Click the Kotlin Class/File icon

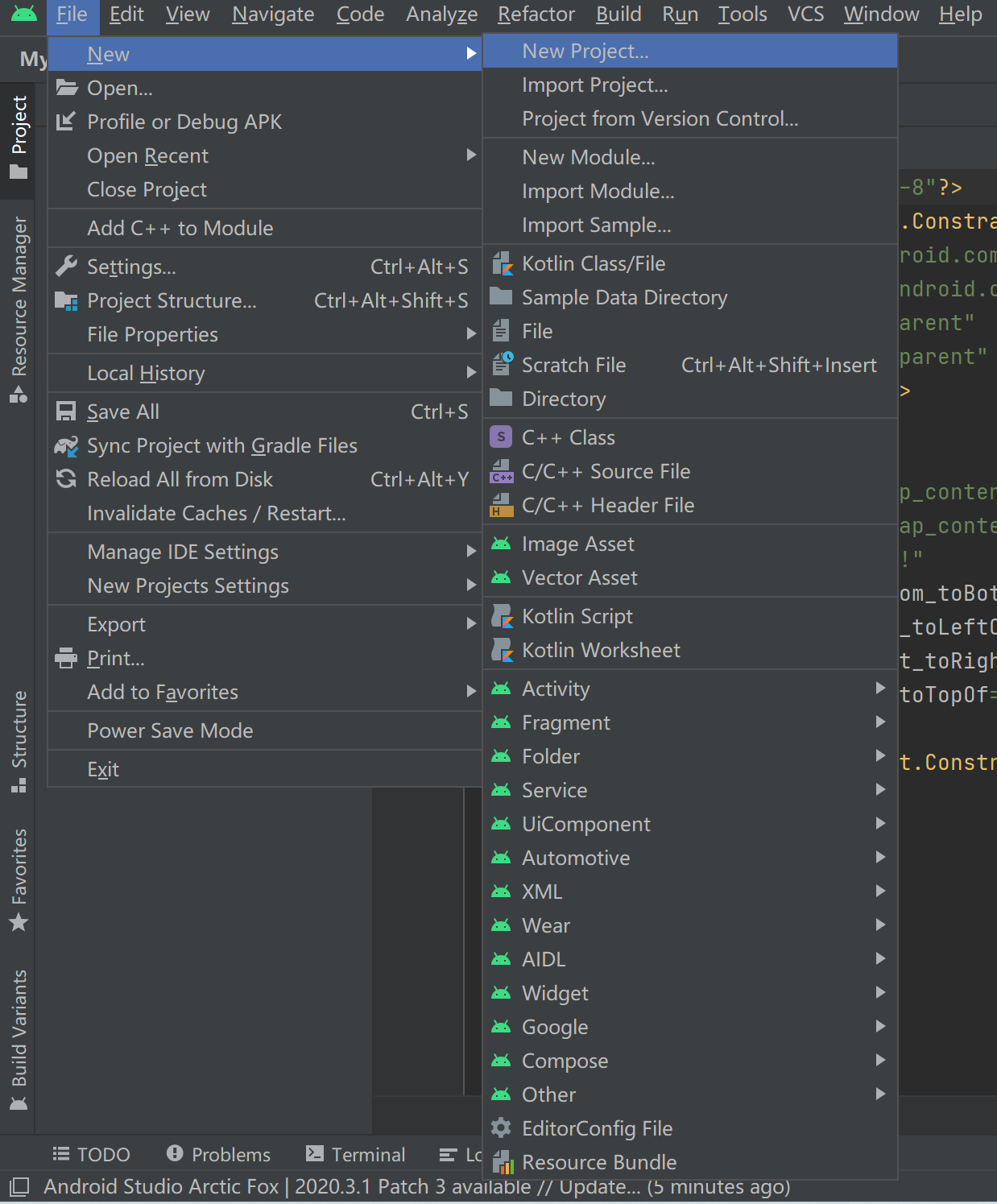(502, 263)
